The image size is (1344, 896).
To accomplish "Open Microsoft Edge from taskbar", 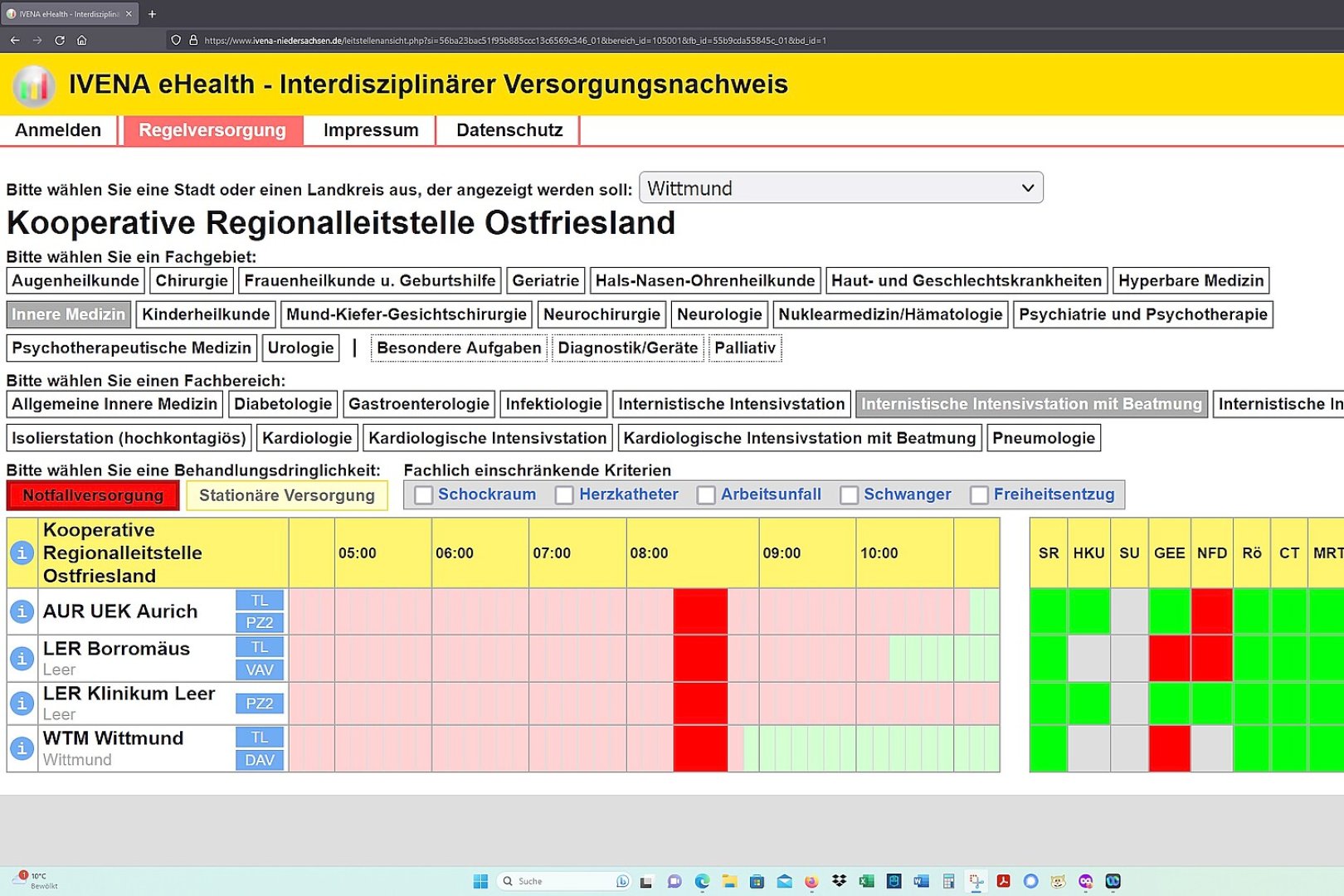I will 702,881.
